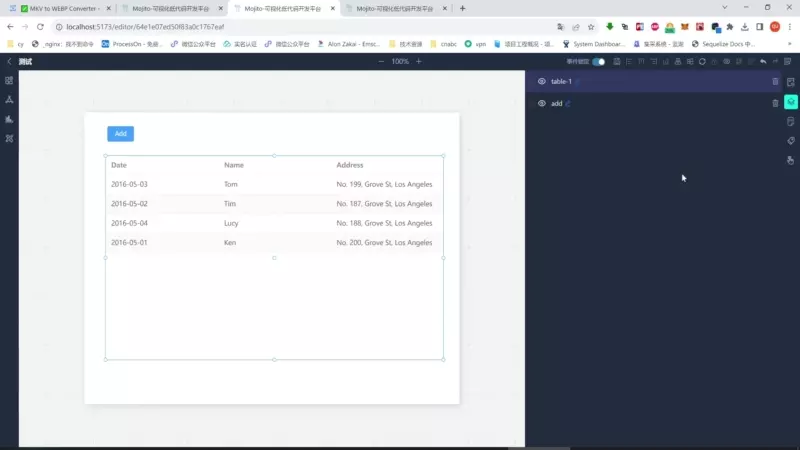
Task: Hide the table-1 layer using its eye icon
Action: [541, 82]
